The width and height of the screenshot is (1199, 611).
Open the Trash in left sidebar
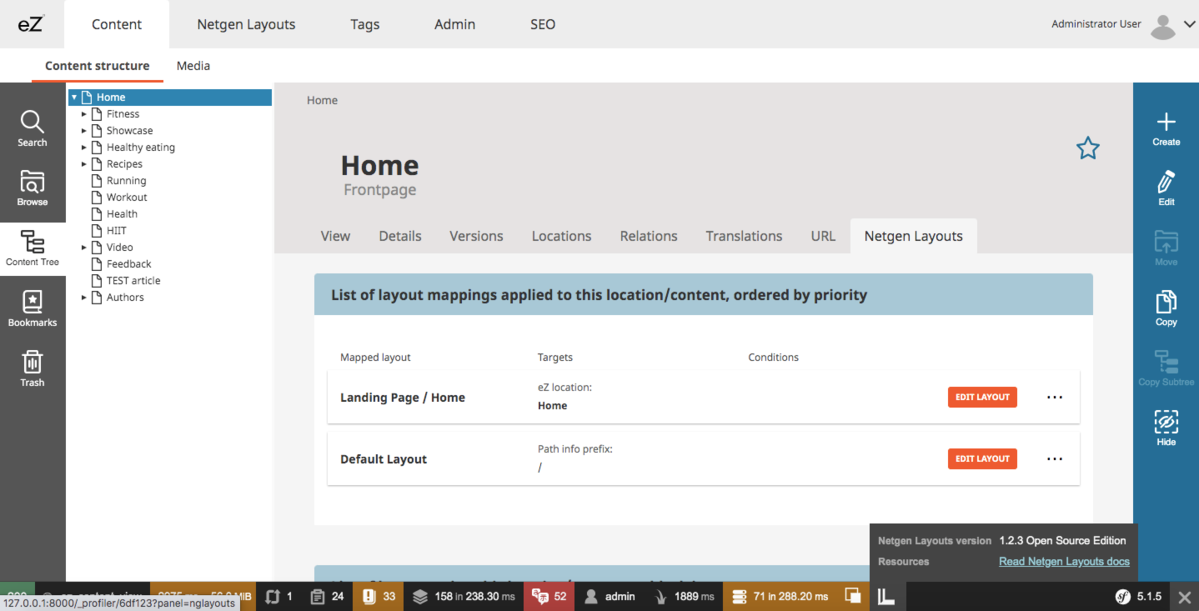pos(32,368)
